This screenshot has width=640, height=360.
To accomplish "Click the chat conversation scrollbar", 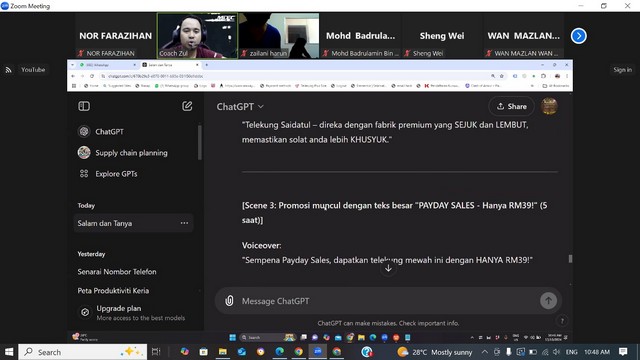I will click(570, 259).
